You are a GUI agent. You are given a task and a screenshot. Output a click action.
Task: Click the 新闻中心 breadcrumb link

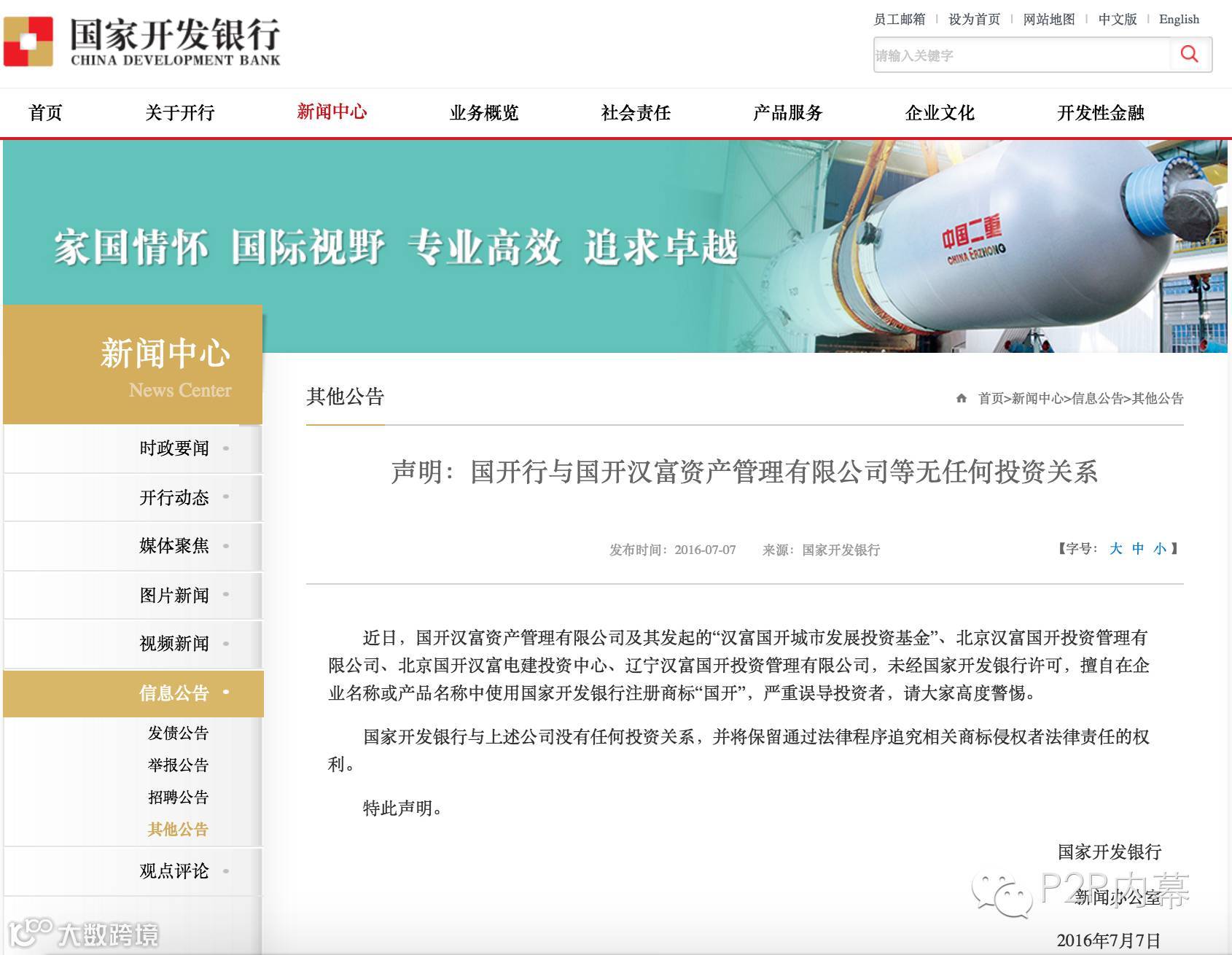1037,399
